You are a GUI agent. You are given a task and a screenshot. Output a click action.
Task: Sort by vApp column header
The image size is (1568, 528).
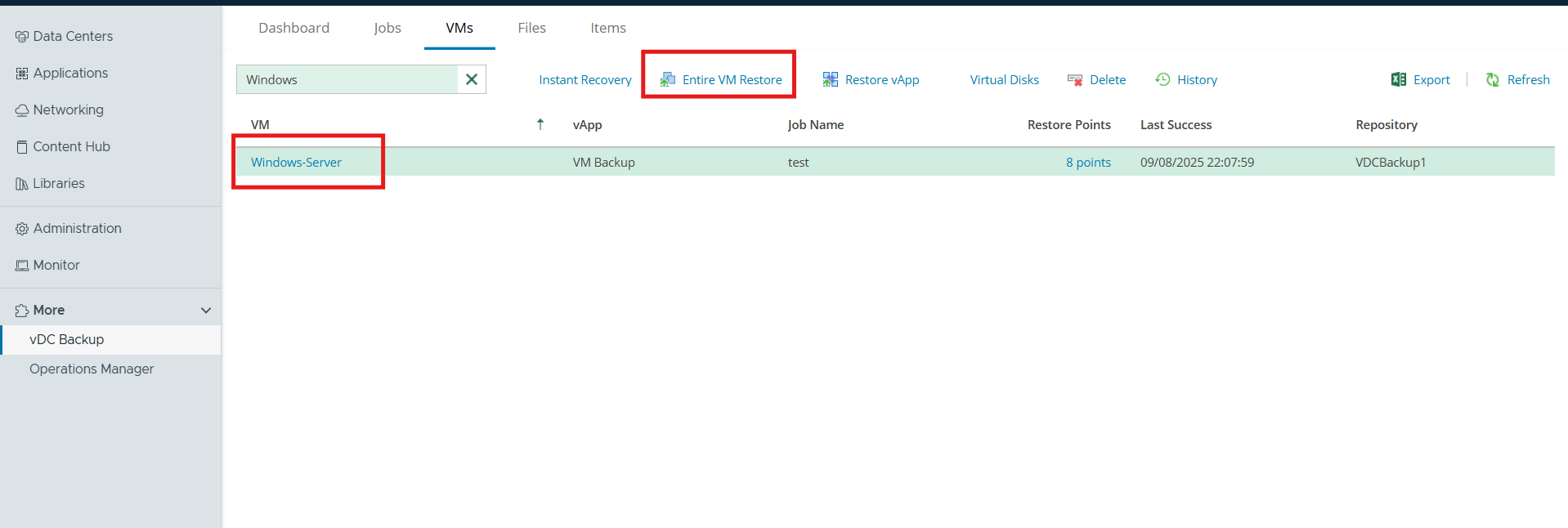tap(588, 125)
